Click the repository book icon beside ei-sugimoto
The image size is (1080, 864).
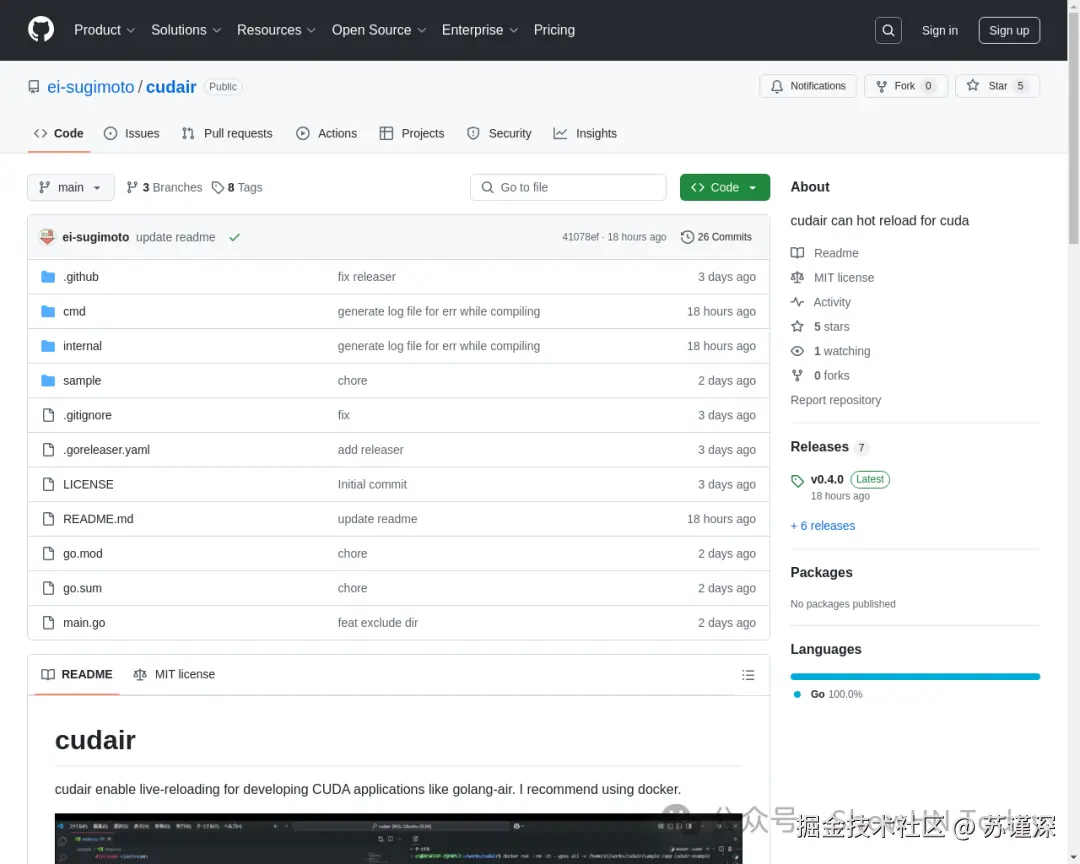pos(34,87)
